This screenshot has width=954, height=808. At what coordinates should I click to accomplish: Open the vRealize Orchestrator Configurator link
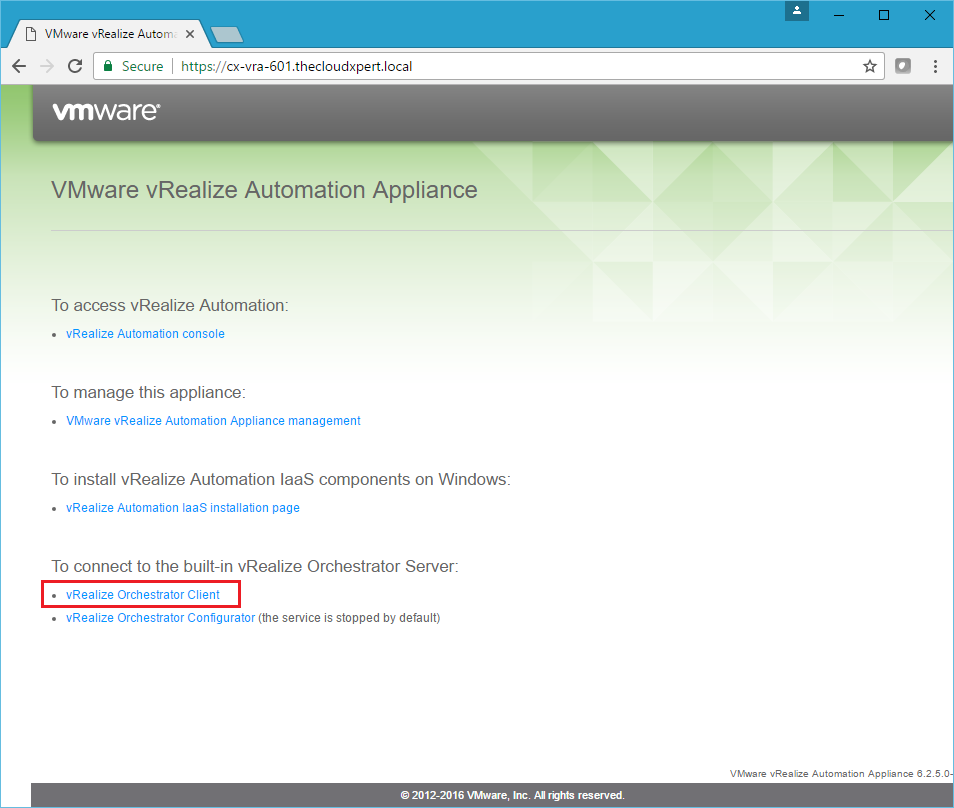pyautogui.click(x=160, y=618)
